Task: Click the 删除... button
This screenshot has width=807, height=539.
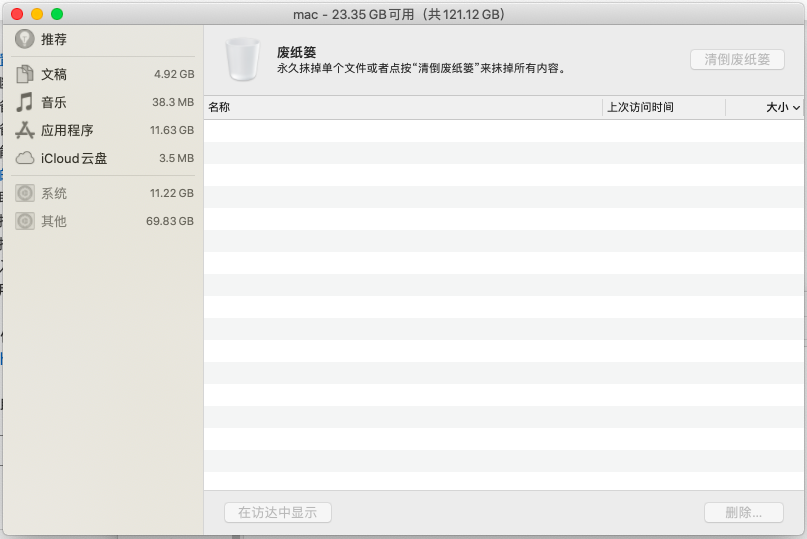Action: tap(744, 512)
